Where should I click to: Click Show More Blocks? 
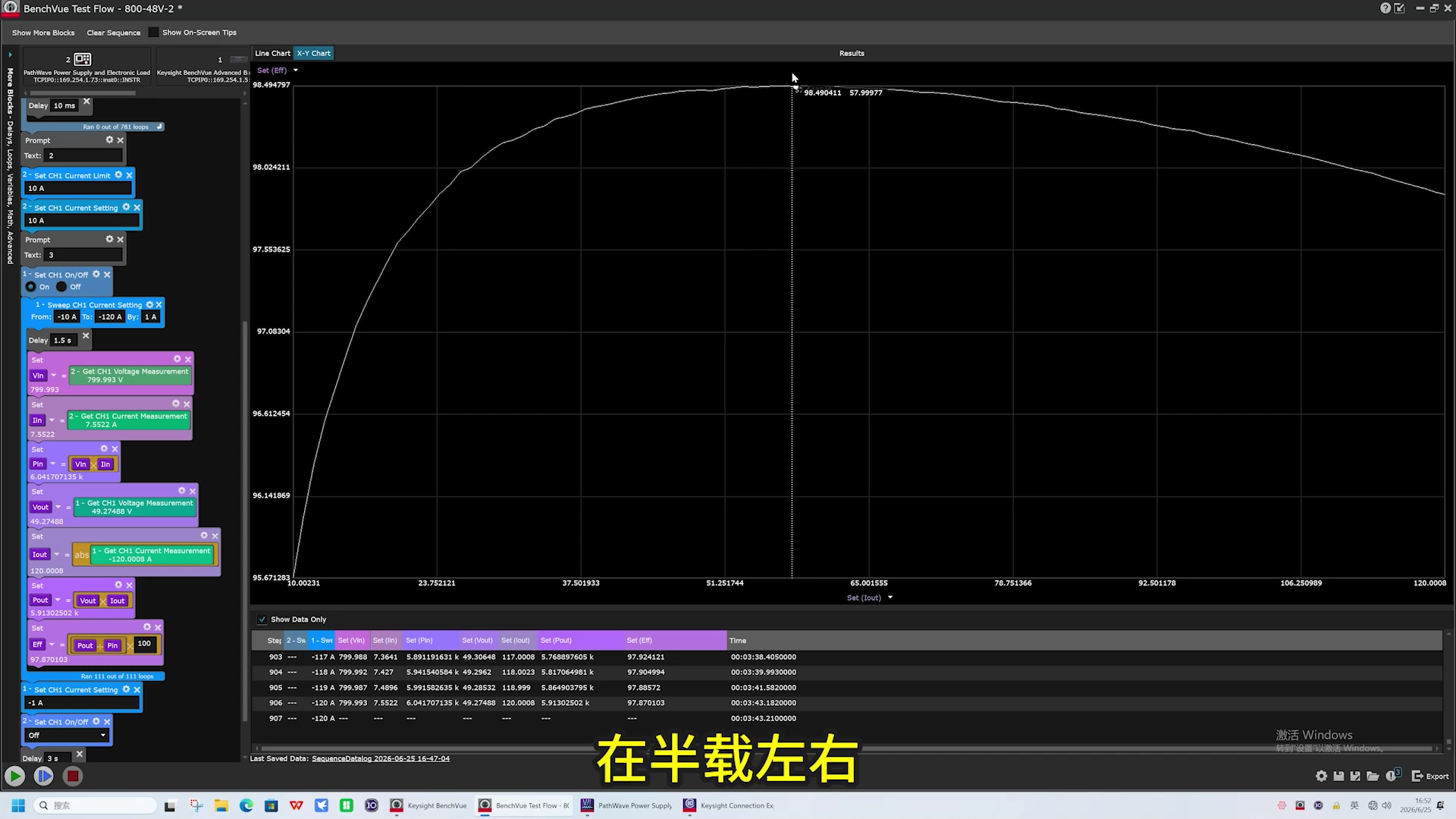tap(43, 33)
